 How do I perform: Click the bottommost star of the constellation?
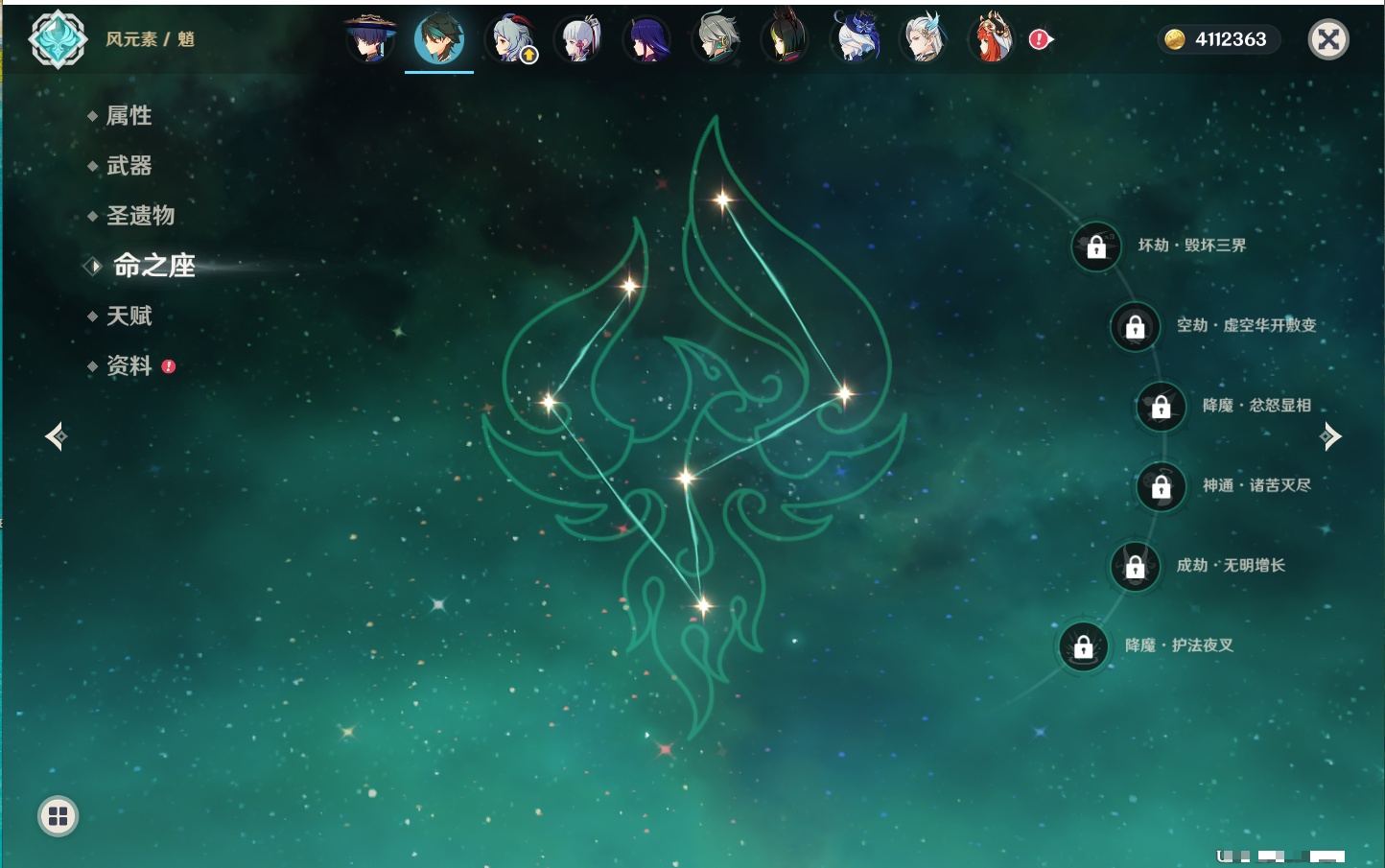(704, 605)
